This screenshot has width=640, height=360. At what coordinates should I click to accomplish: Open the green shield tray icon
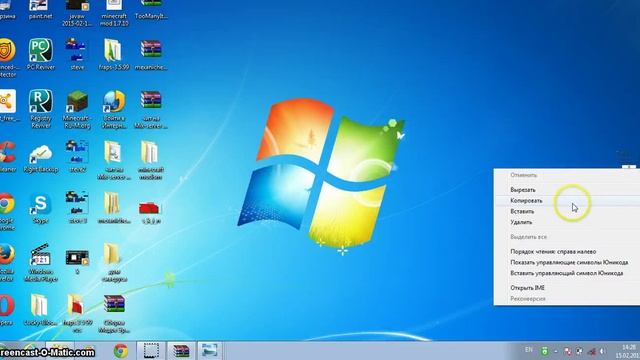click(544, 351)
